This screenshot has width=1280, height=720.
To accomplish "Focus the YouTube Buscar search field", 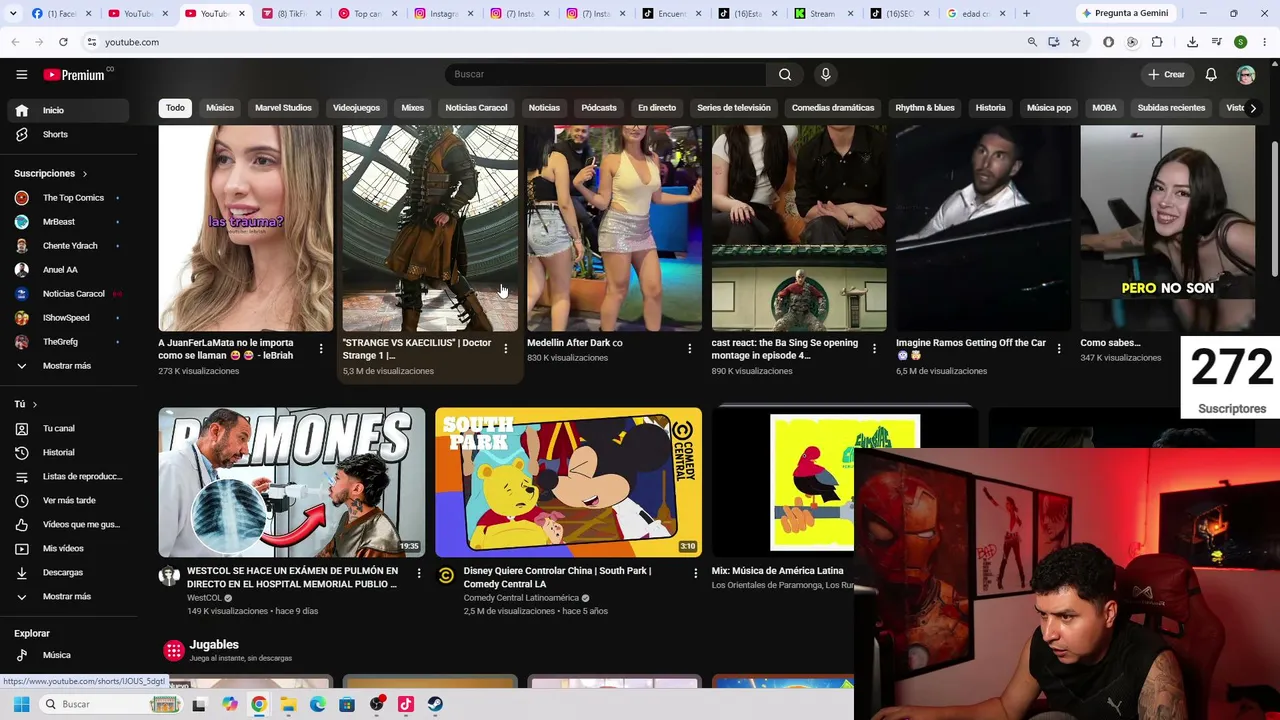I will [x=605, y=74].
